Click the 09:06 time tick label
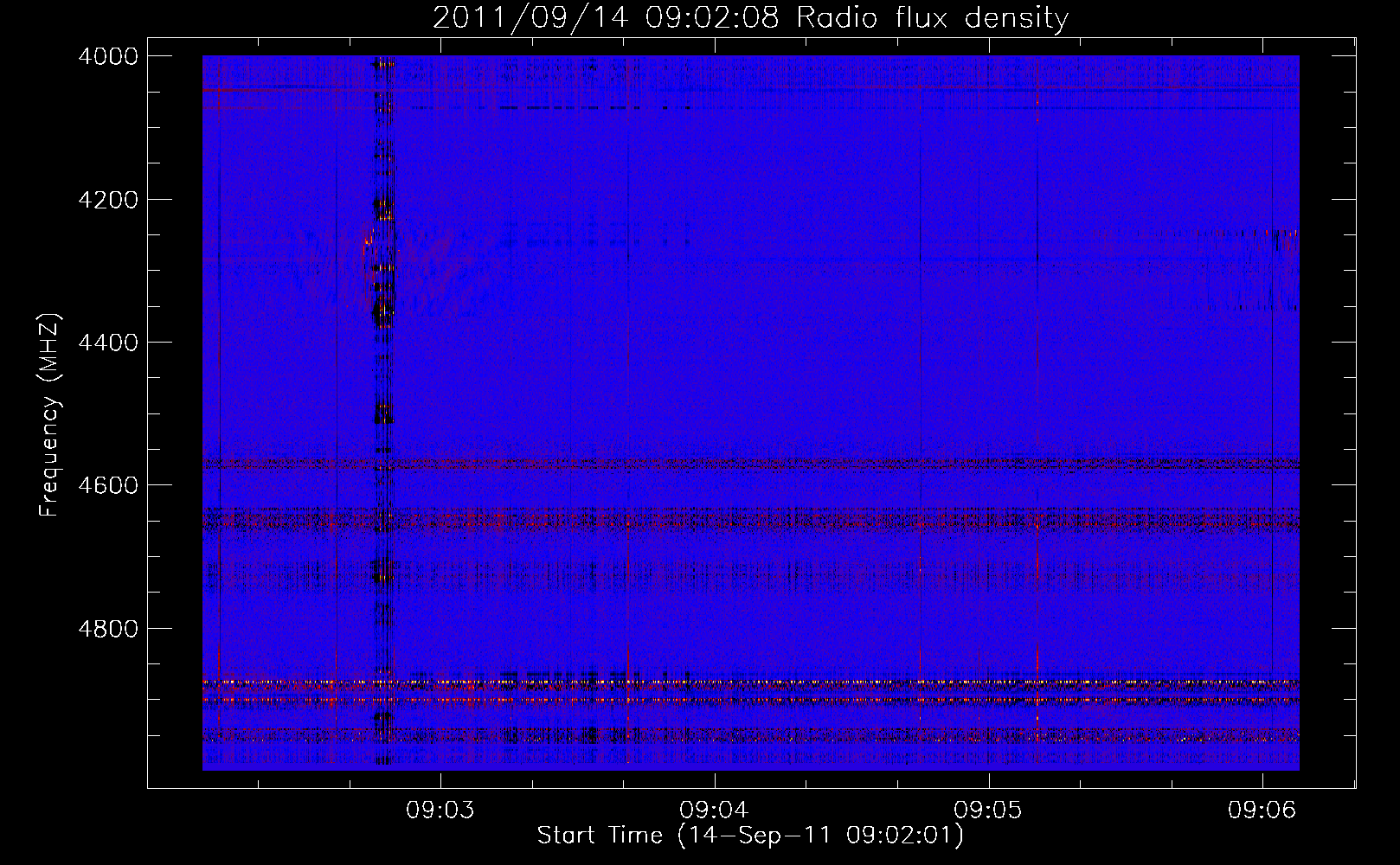 click(x=1262, y=811)
